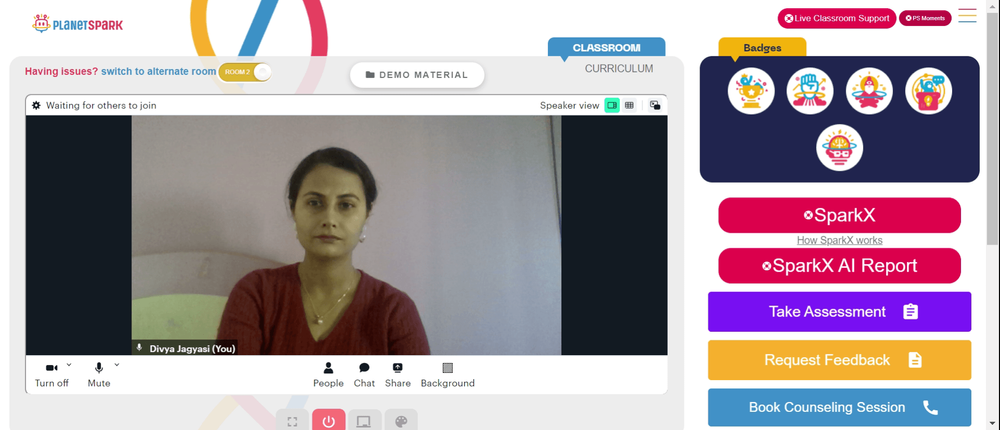Select the raised fist badge
The width and height of the screenshot is (1000, 430).
click(x=810, y=91)
